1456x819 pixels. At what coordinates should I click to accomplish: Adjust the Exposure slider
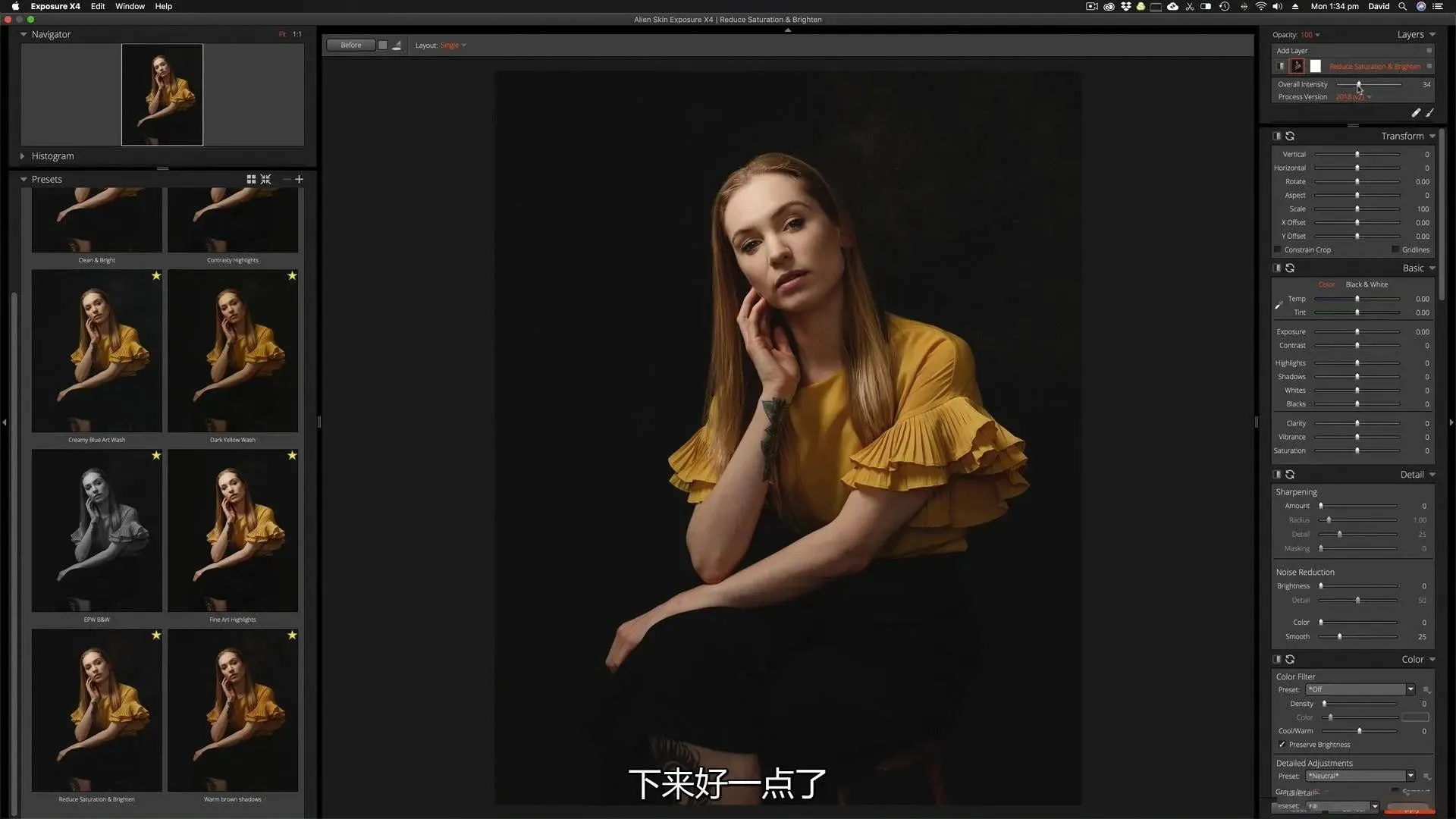pyautogui.click(x=1357, y=331)
